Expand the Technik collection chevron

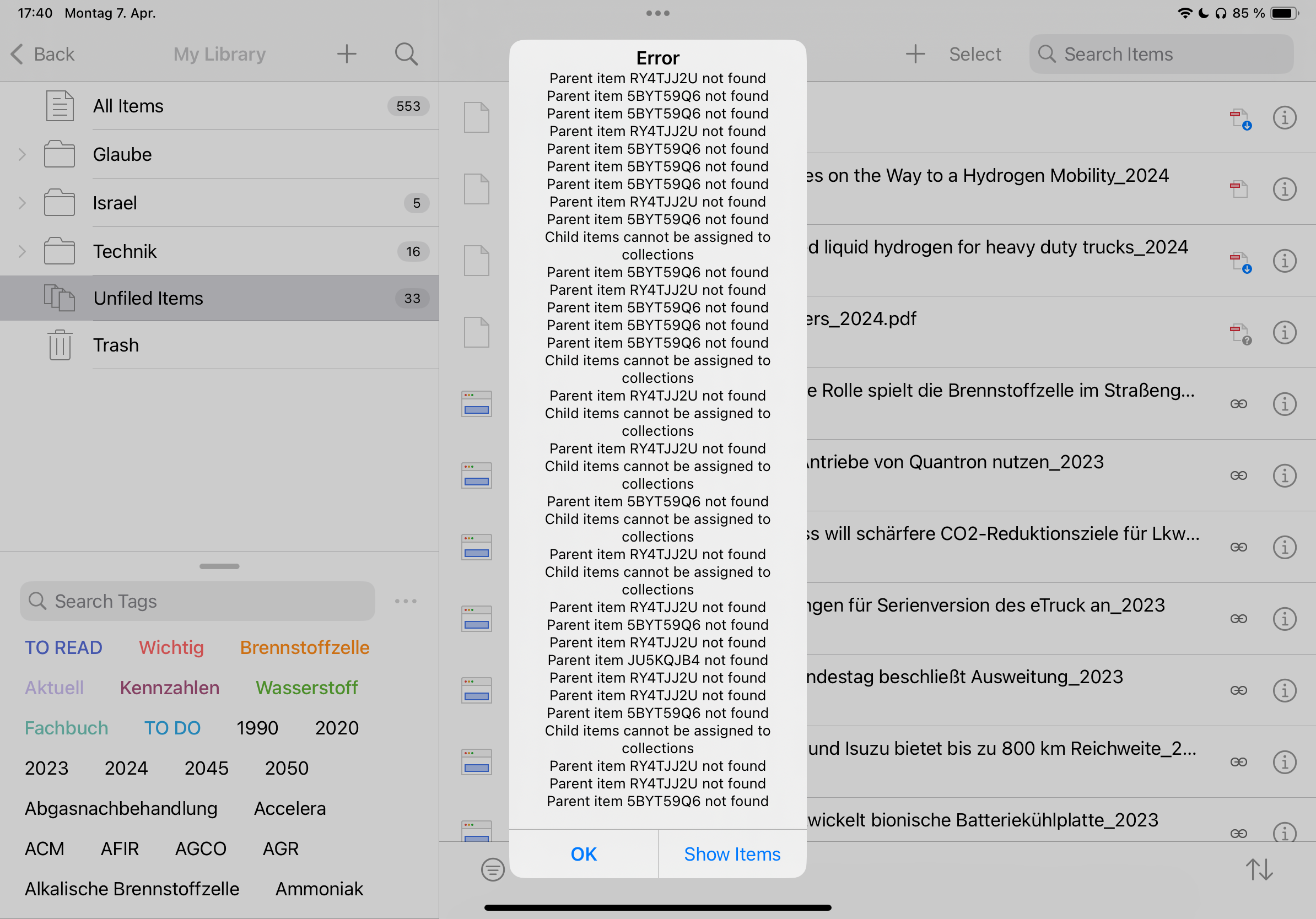point(22,252)
